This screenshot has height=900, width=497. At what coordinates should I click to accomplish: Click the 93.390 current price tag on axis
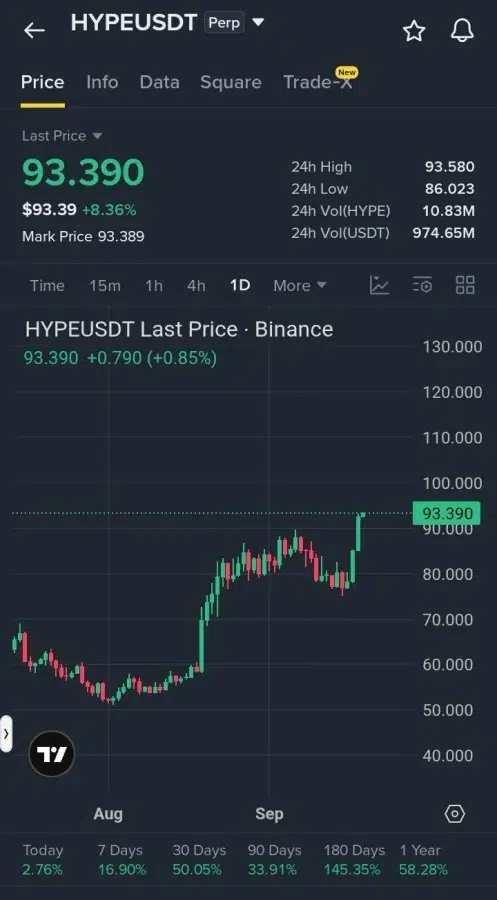[x=446, y=513]
